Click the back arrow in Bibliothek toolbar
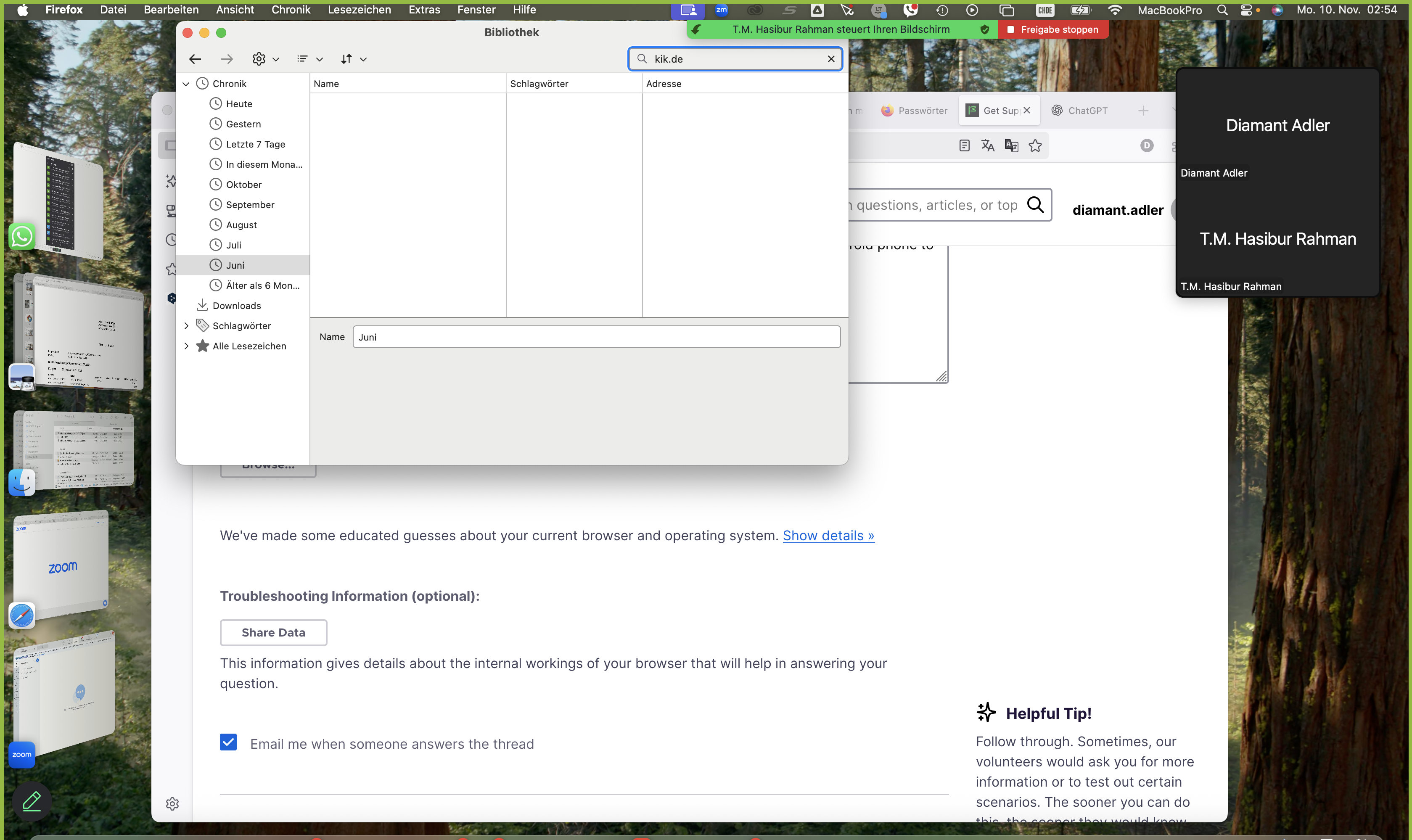Image resolution: width=1412 pixels, height=840 pixels. 196,59
